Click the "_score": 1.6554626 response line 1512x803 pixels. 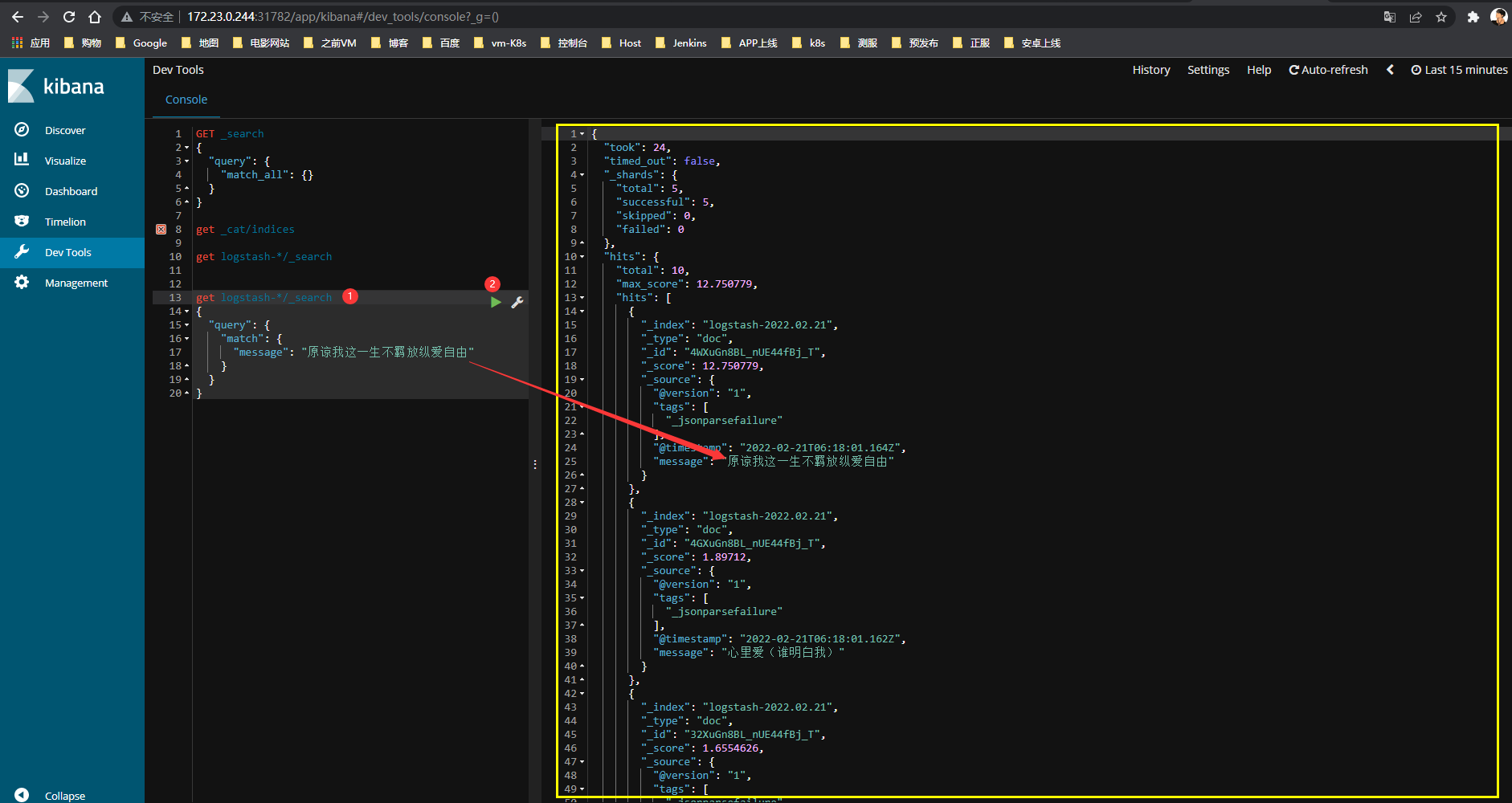[702, 748]
